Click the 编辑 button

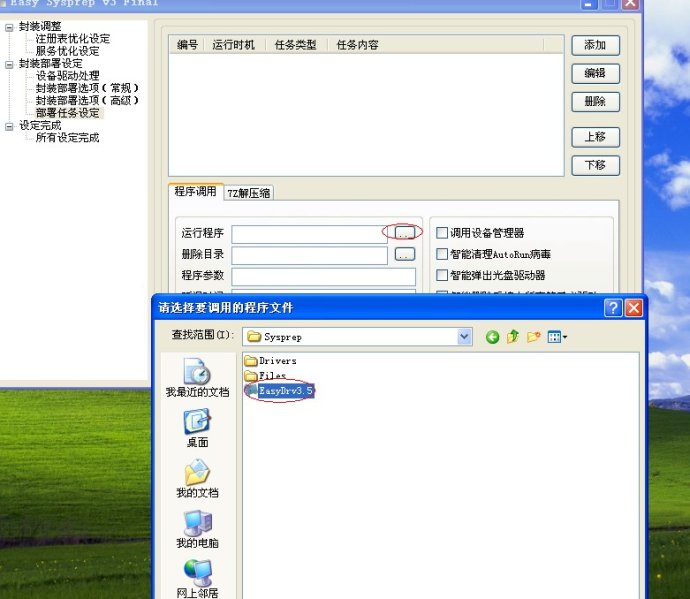(595, 73)
